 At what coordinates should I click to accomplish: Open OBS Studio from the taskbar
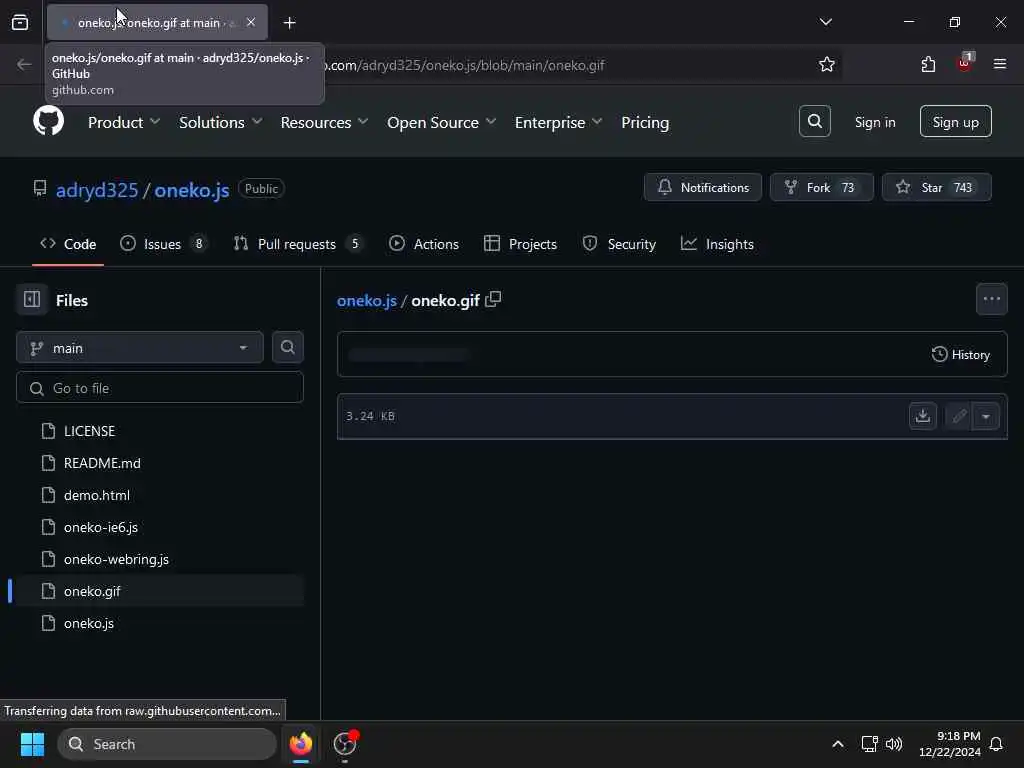pyautogui.click(x=345, y=744)
